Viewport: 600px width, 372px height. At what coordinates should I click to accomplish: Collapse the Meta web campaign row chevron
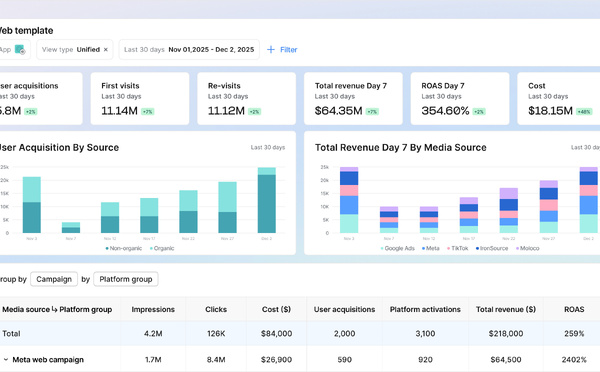click(x=6, y=359)
